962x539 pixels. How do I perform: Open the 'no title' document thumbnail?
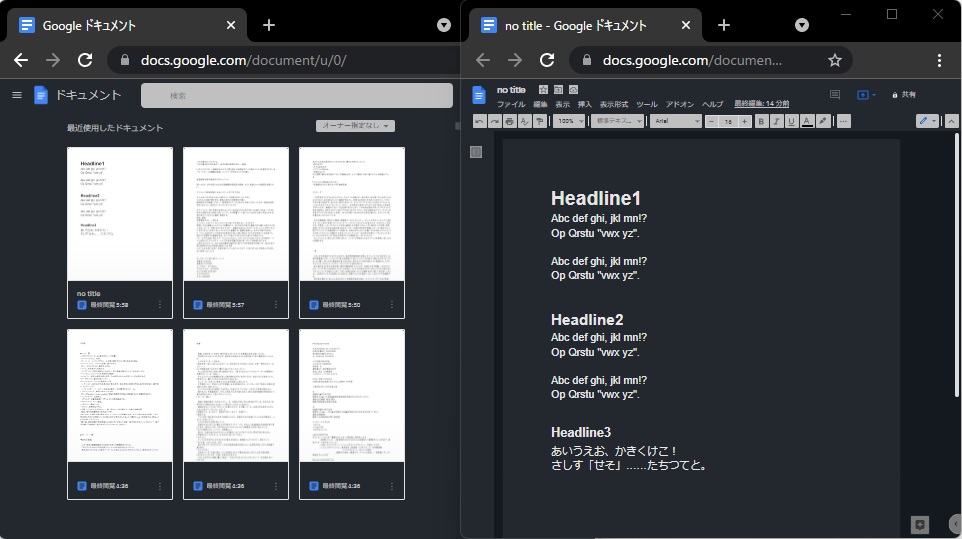click(x=120, y=214)
